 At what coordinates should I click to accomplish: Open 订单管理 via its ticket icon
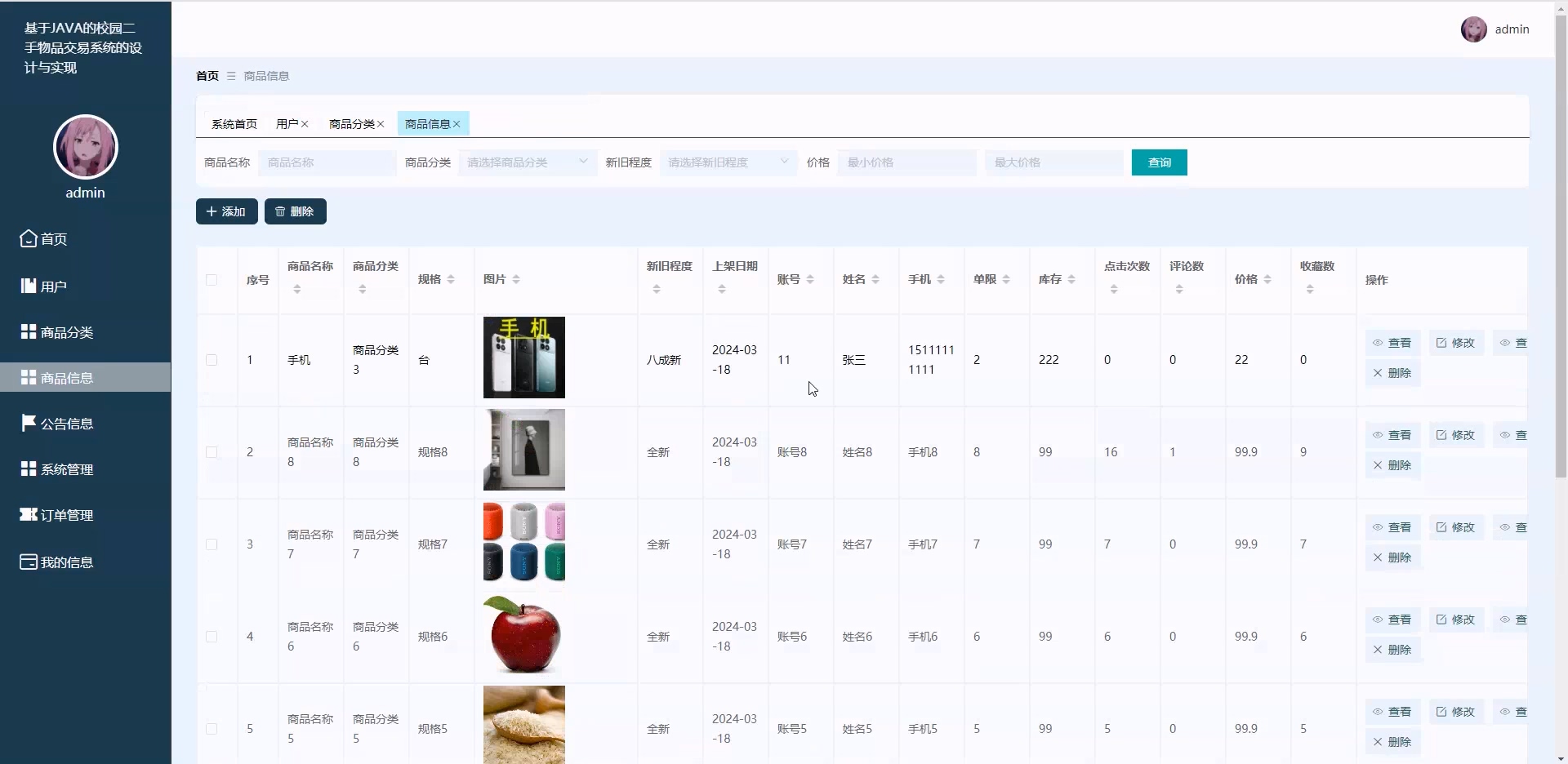click(29, 514)
